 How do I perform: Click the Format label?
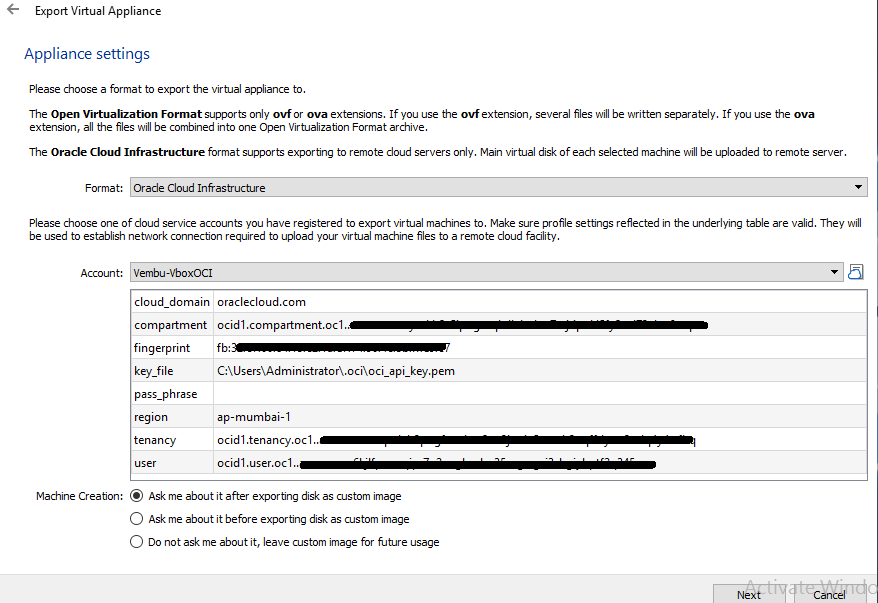104,188
